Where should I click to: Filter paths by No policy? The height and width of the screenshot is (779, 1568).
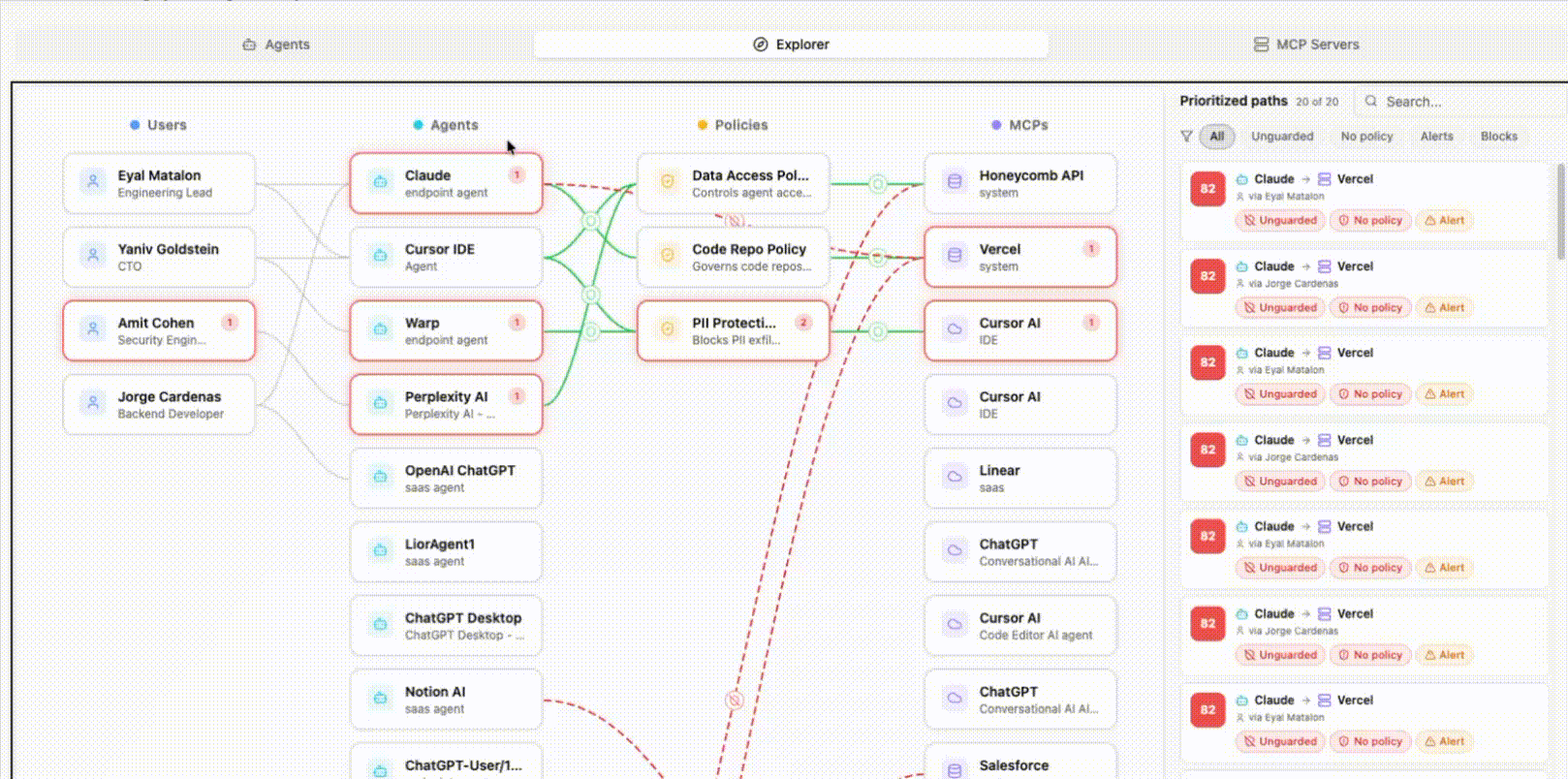(x=1366, y=137)
